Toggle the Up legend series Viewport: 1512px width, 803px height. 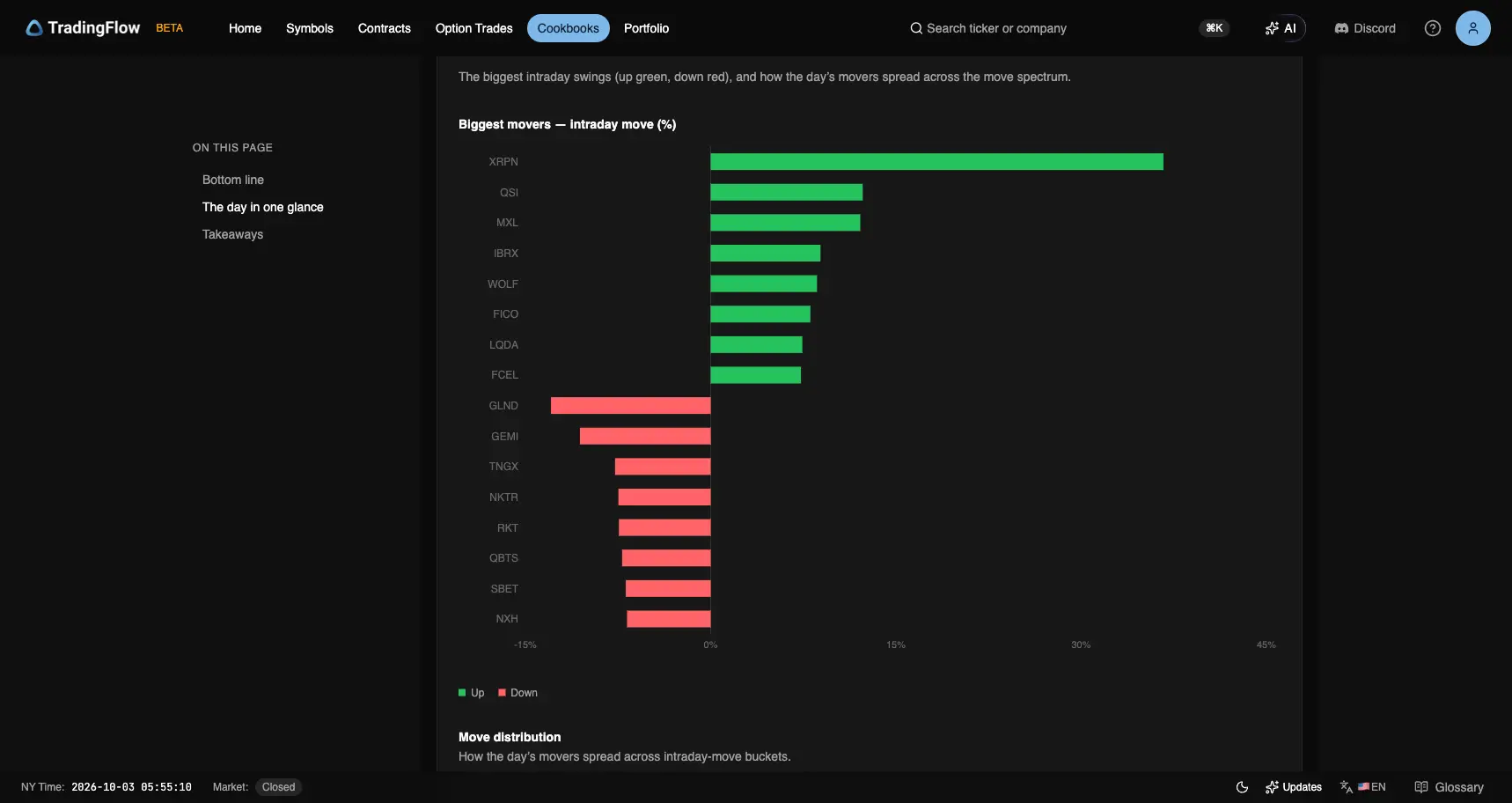pyautogui.click(x=472, y=693)
